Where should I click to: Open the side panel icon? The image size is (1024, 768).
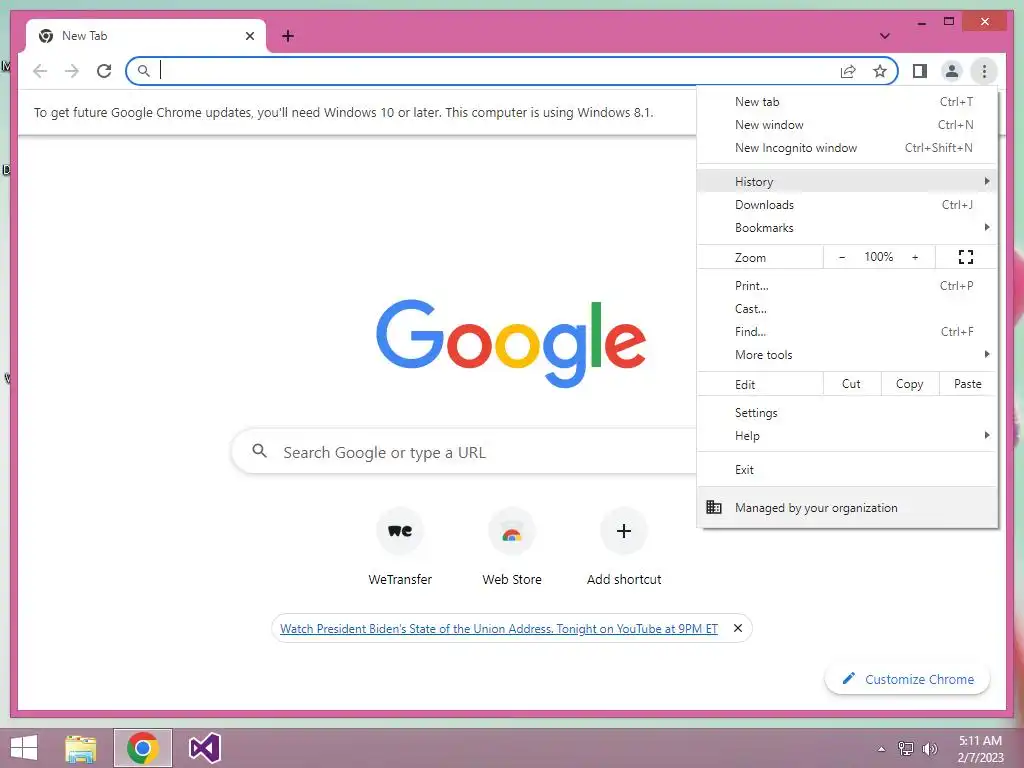pyautogui.click(x=920, y=71)
